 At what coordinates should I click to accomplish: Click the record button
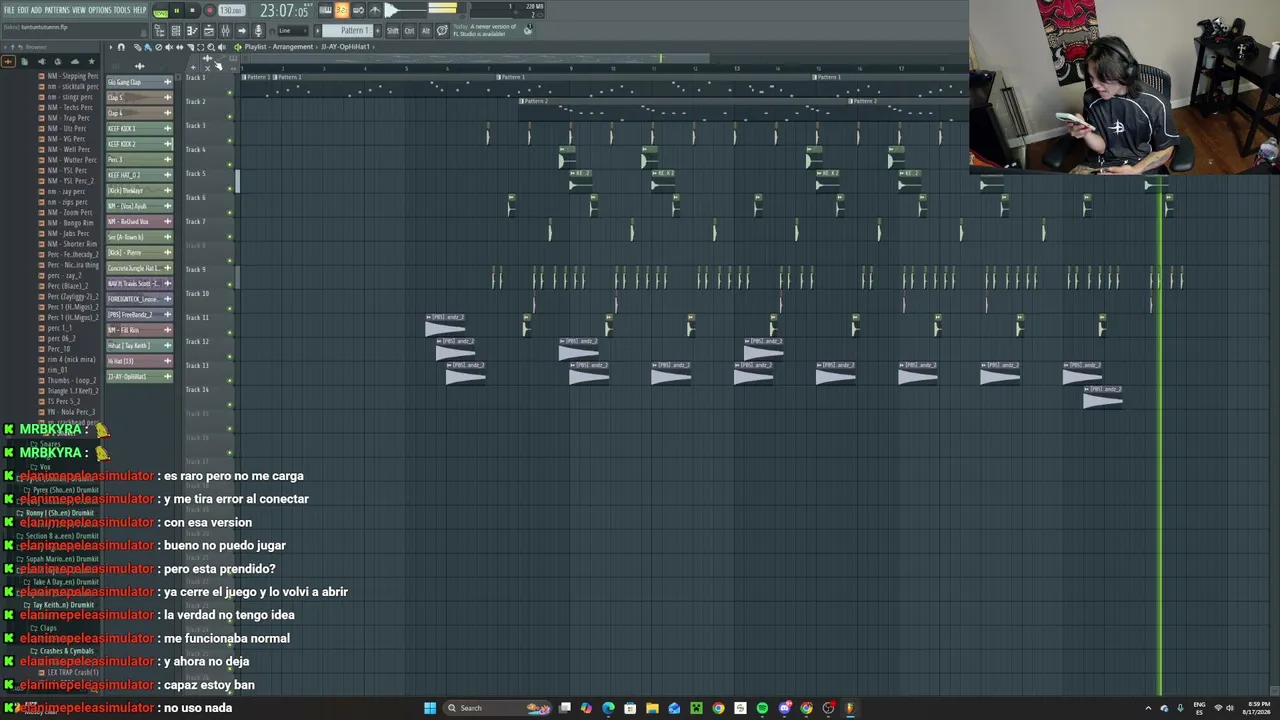click(210, 11)
